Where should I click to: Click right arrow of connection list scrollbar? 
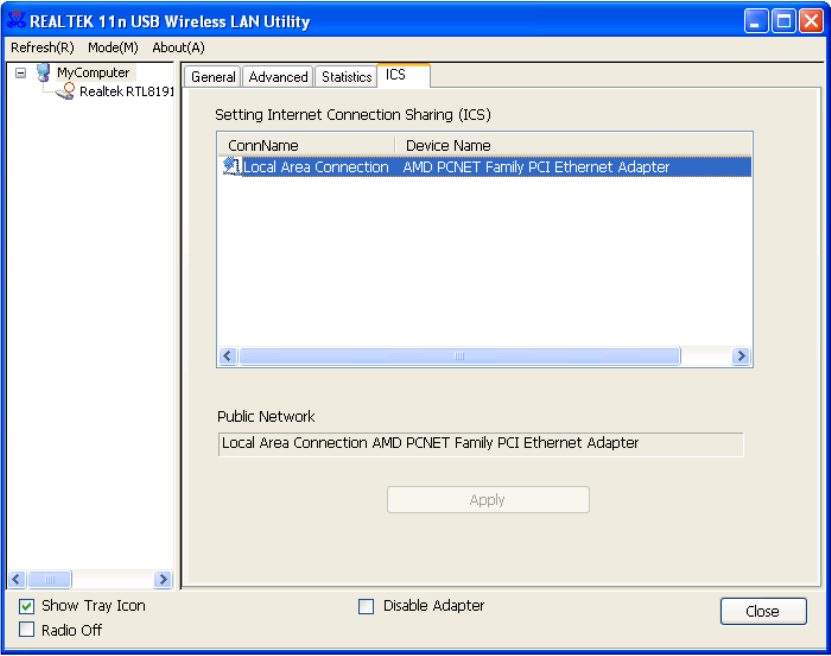tap(741, 356)
